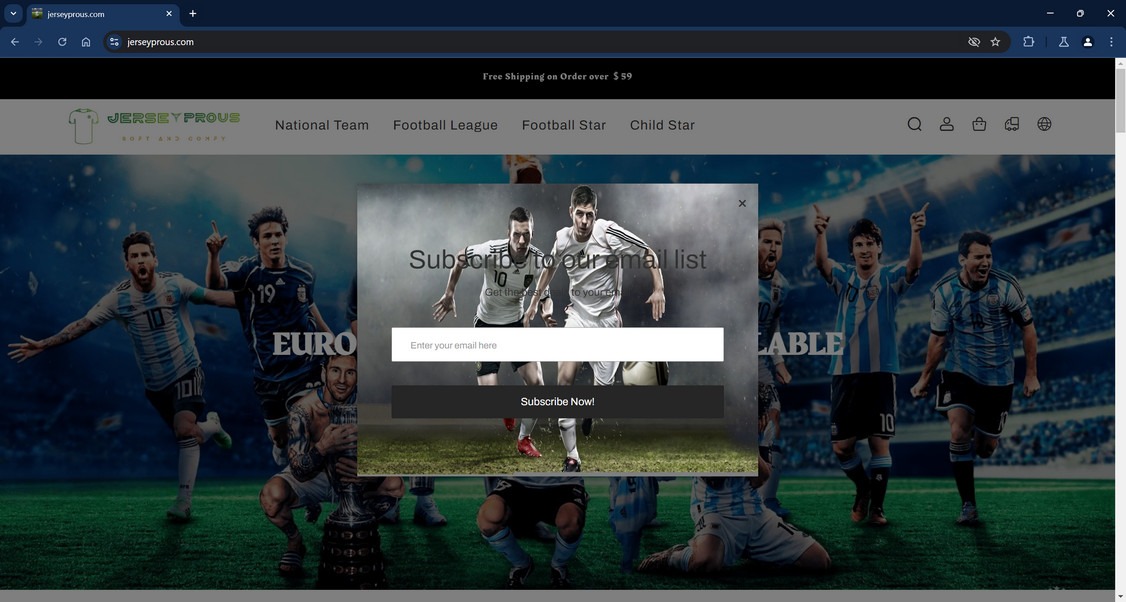1126x602 pixels.
Task: Bookmark this page with the star
Action: [x=995, y=42]
